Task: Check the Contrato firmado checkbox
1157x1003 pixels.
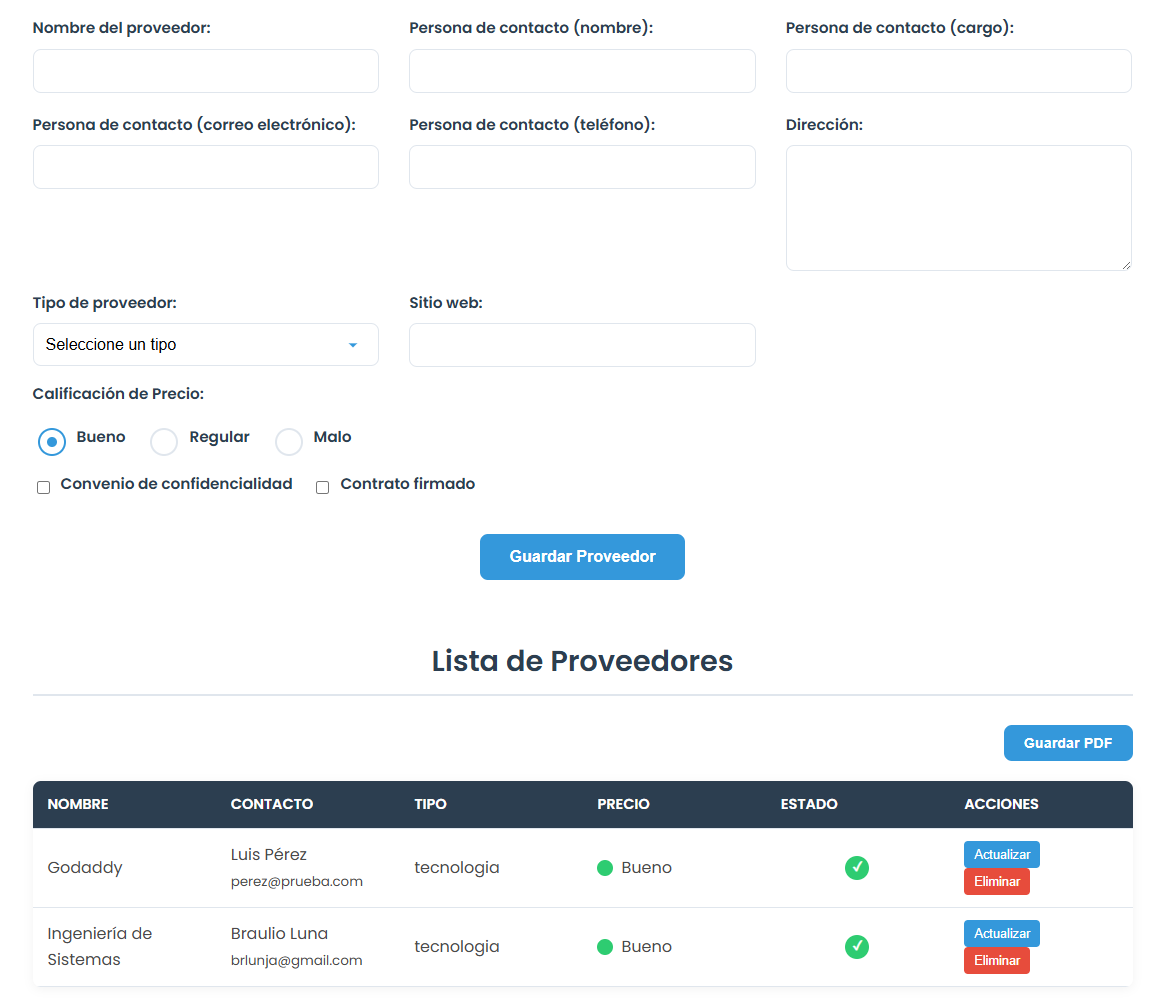Action: 322,487
